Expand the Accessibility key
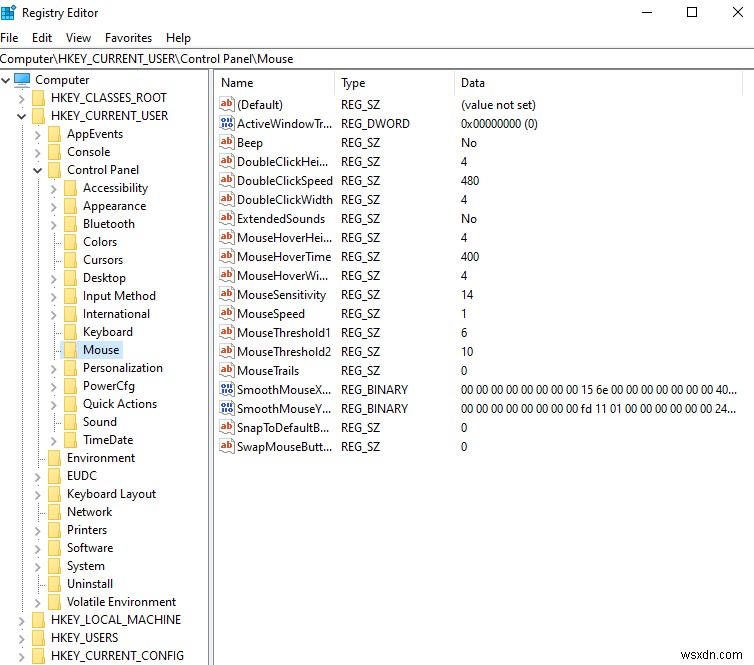Screen dimensions: 754x665 [x=53, y=188]
